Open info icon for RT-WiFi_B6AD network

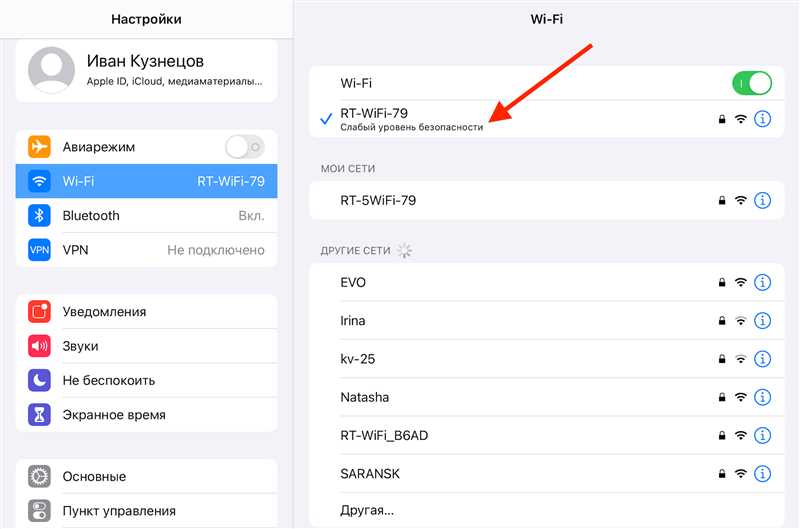(x=762, y=436)
